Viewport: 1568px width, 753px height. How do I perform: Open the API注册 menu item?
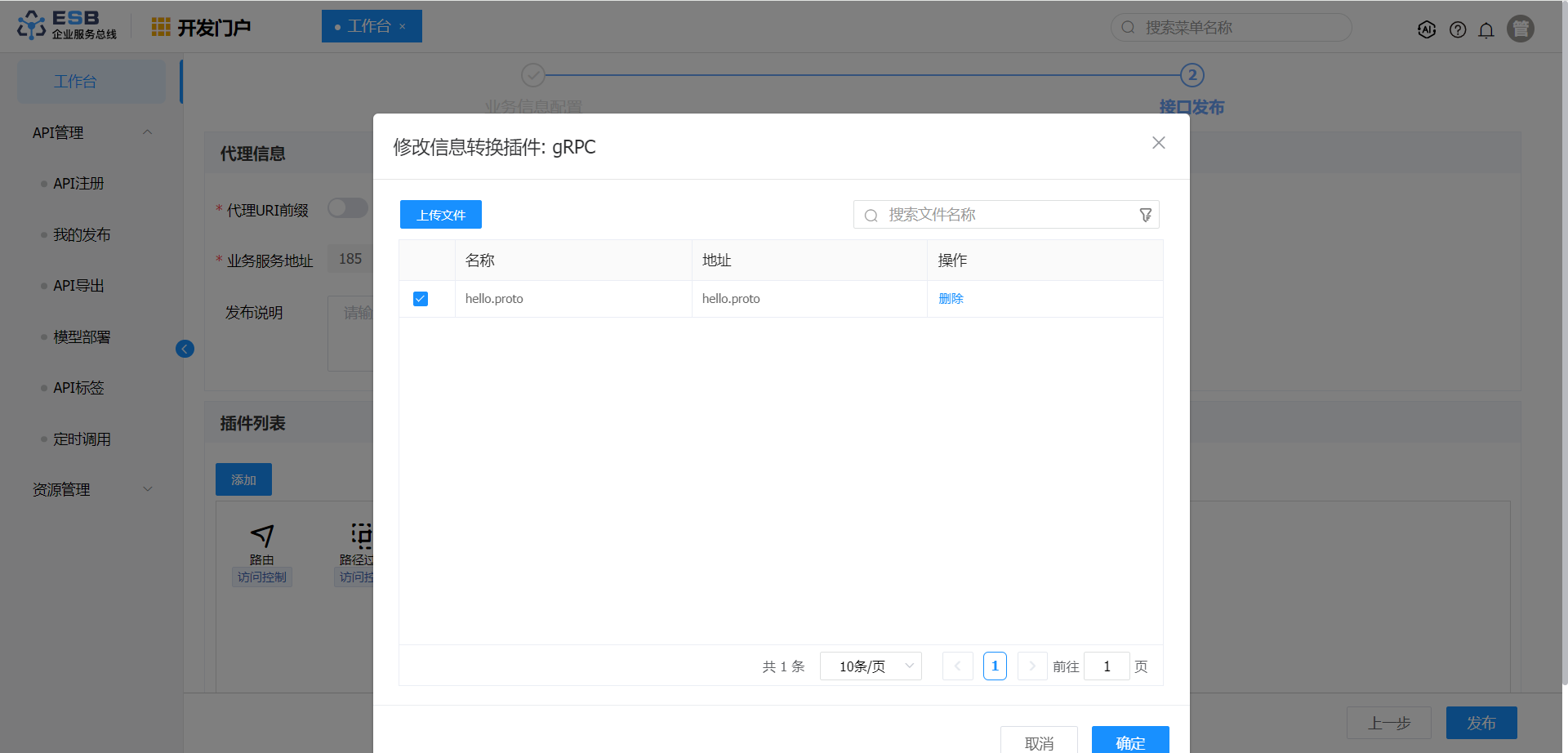coord(78,184)
